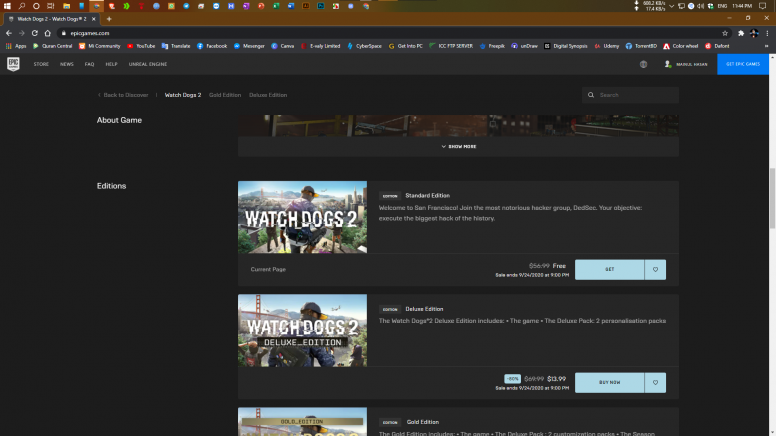Open Windows search from the taskbar

pyautogui.click(x=22, y=6)
